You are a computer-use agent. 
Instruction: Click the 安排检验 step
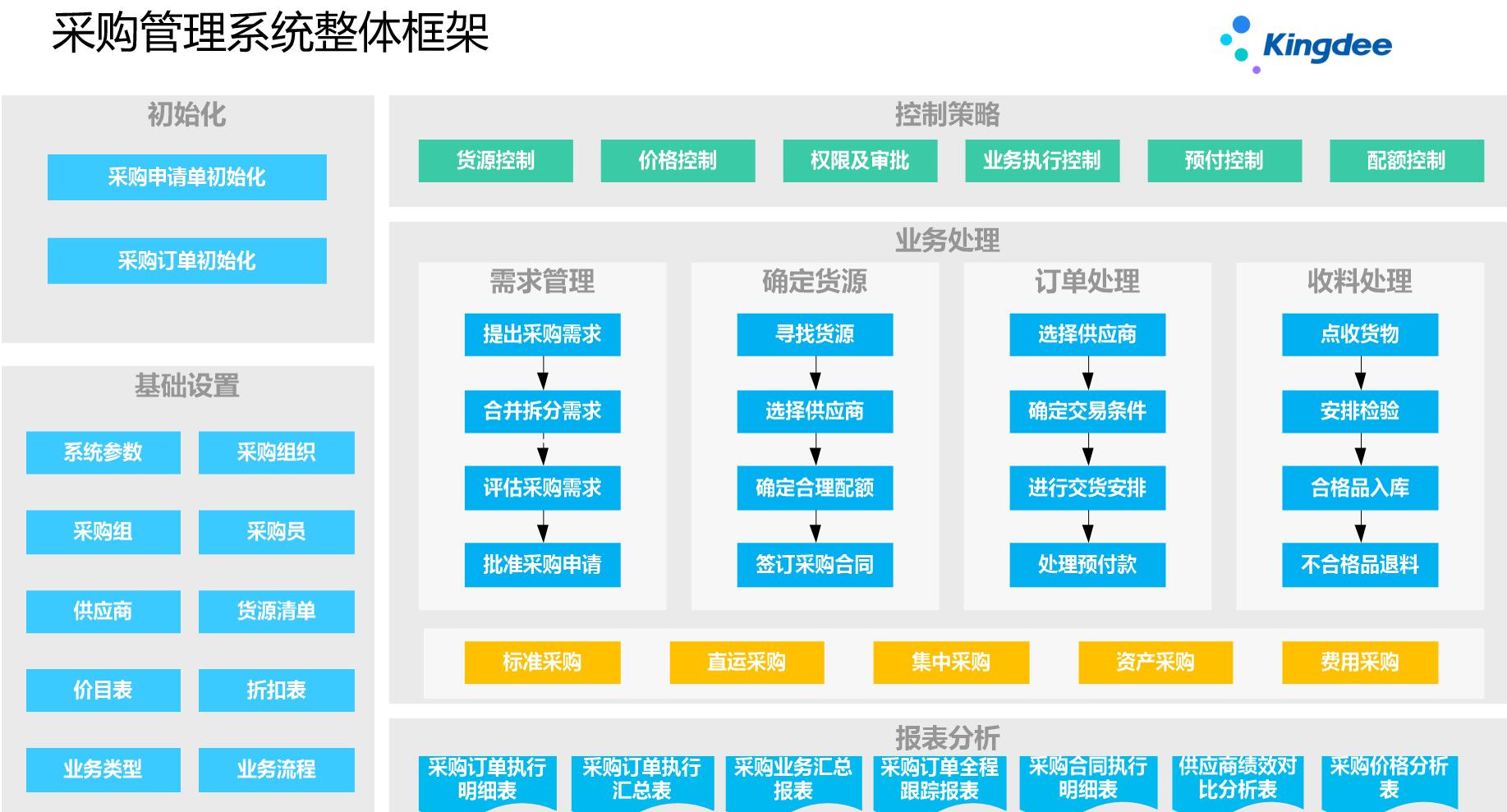1360,411
